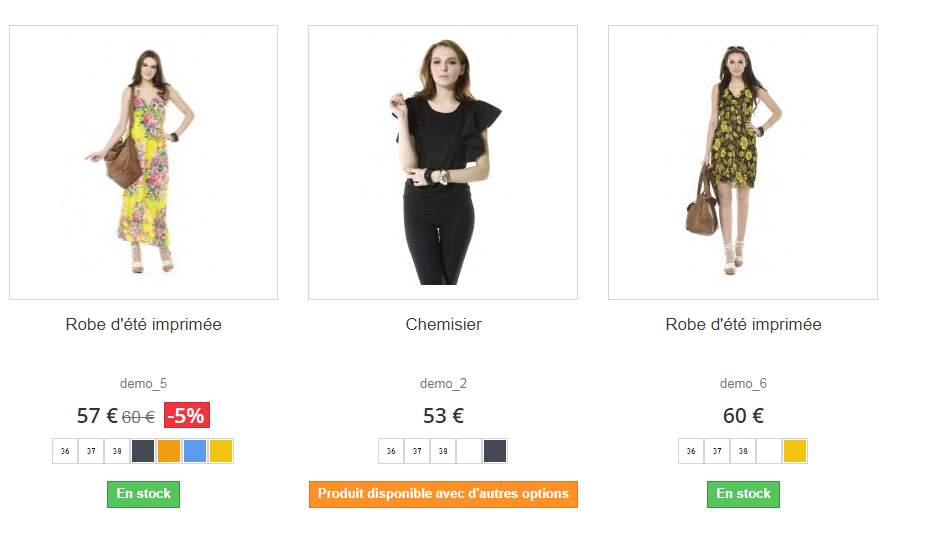
Task: Click the orange 'Produit disponible avec d'autres options' label
Action: point(443,494)
